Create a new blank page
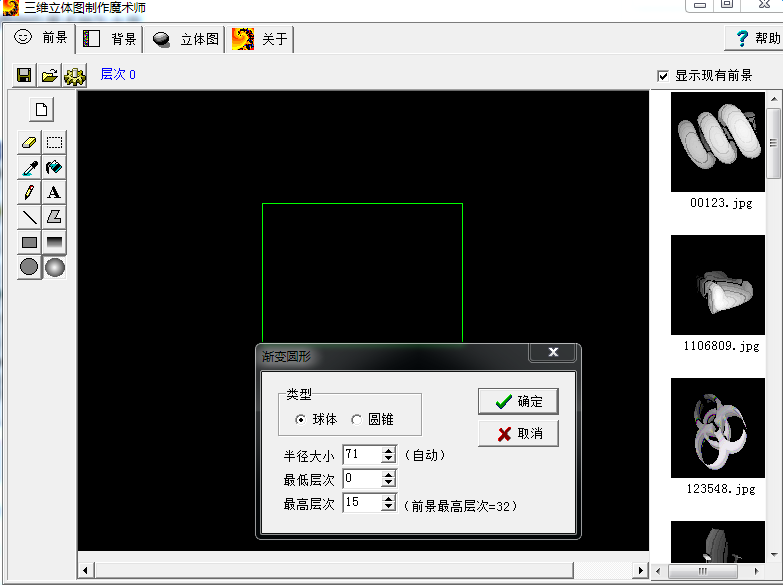The image size is (783, 585). (41, 109)
